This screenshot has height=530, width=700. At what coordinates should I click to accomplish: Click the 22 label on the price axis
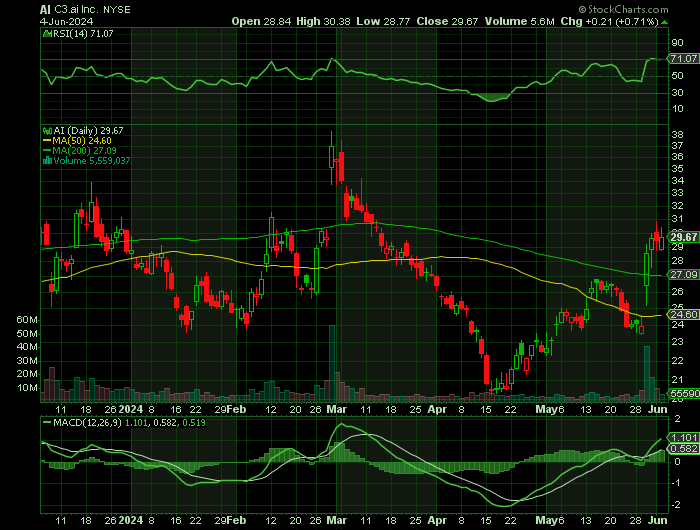tap(677, 360)
